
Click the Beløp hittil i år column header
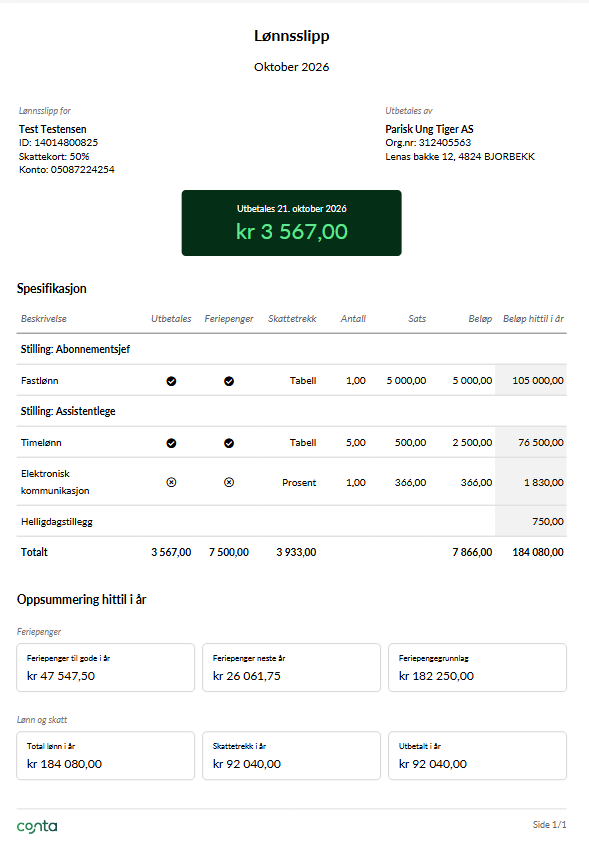(x=533, y=318)
